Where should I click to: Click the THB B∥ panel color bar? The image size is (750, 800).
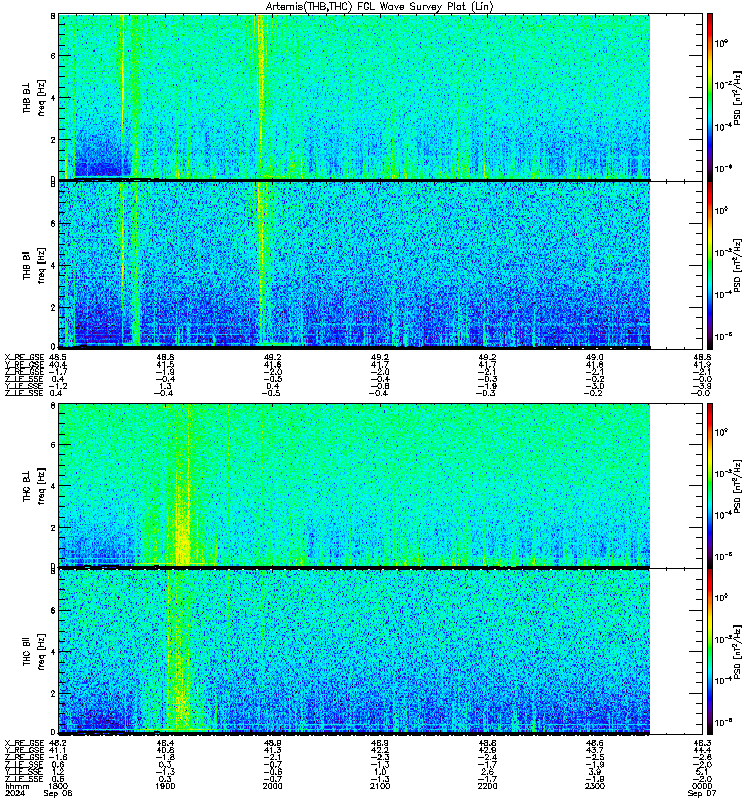point(710,265)
